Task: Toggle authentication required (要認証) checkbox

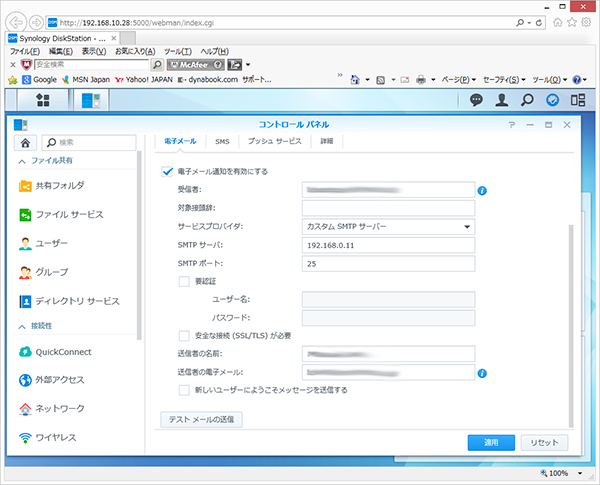Action: point(184,281)
